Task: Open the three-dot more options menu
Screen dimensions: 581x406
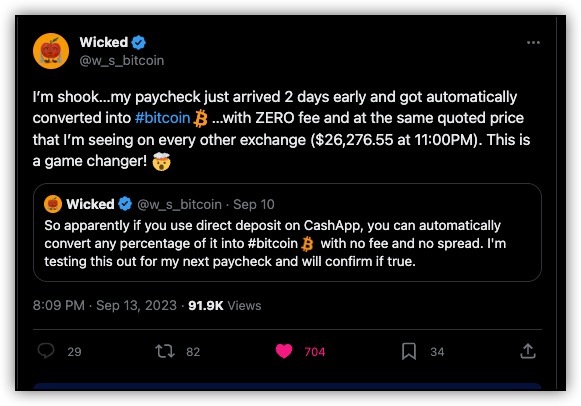Action: click(x=533, y=43)
